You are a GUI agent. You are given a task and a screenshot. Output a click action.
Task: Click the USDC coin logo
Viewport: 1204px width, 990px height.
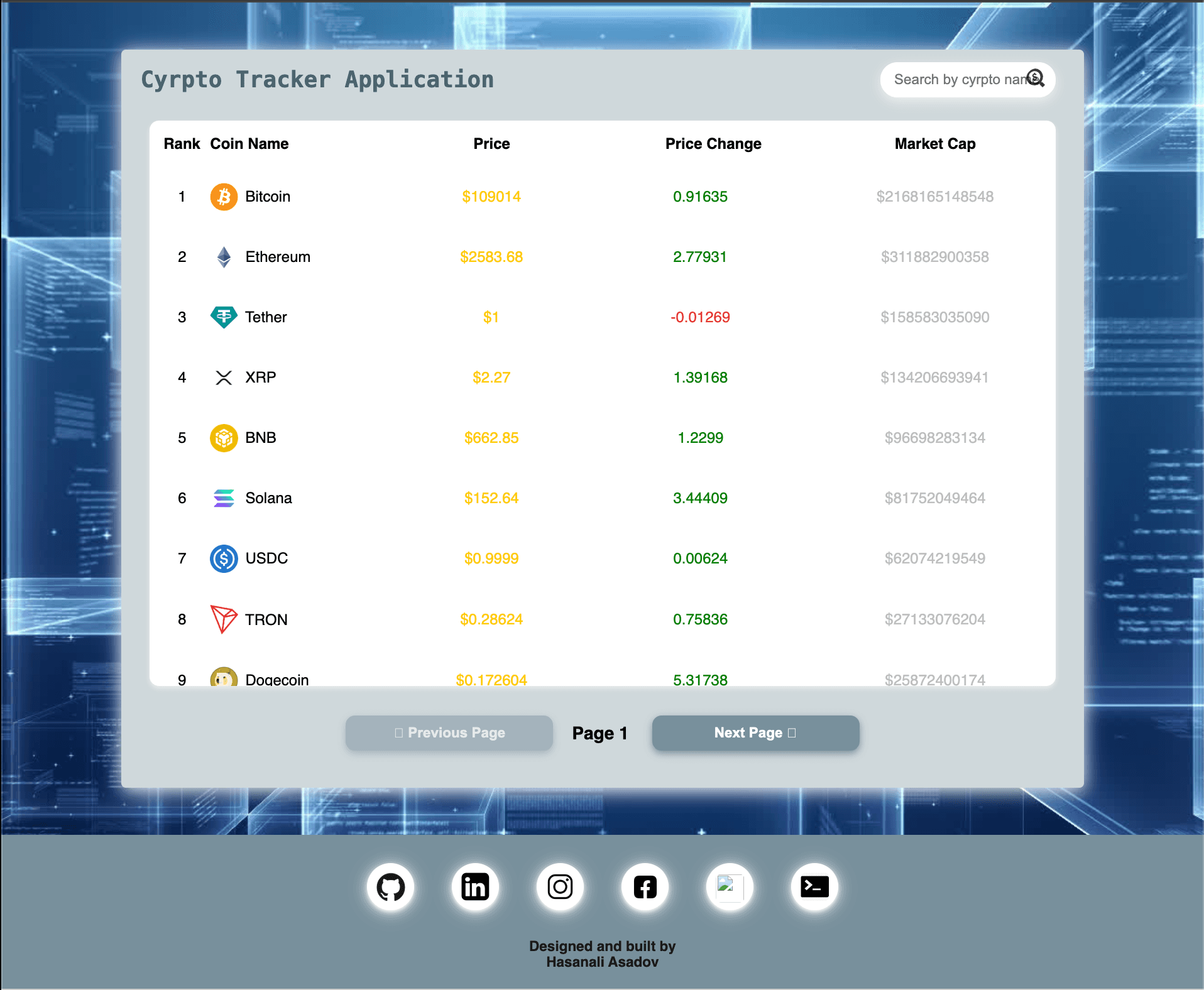[x=224, y=558]
